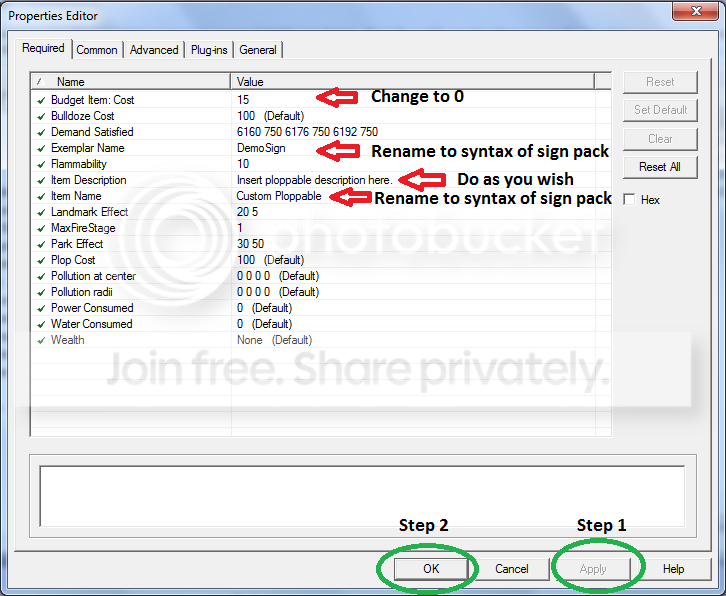The image size is (726, 596).
Task: Click 'Insert ploppable description here.' value
Action: pyautogui.click(x=314, y=180)
